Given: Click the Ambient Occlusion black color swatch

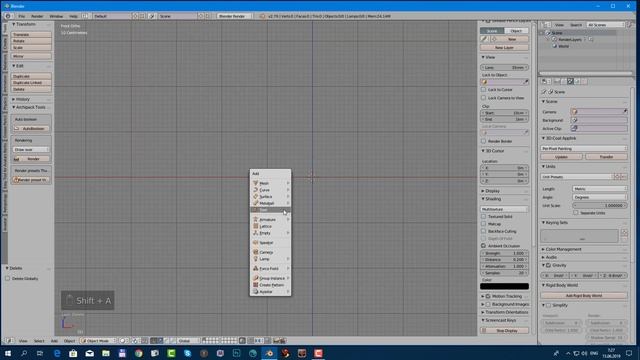Looking at the screenshot, I should pyautogui.click(x=504, y=287).
